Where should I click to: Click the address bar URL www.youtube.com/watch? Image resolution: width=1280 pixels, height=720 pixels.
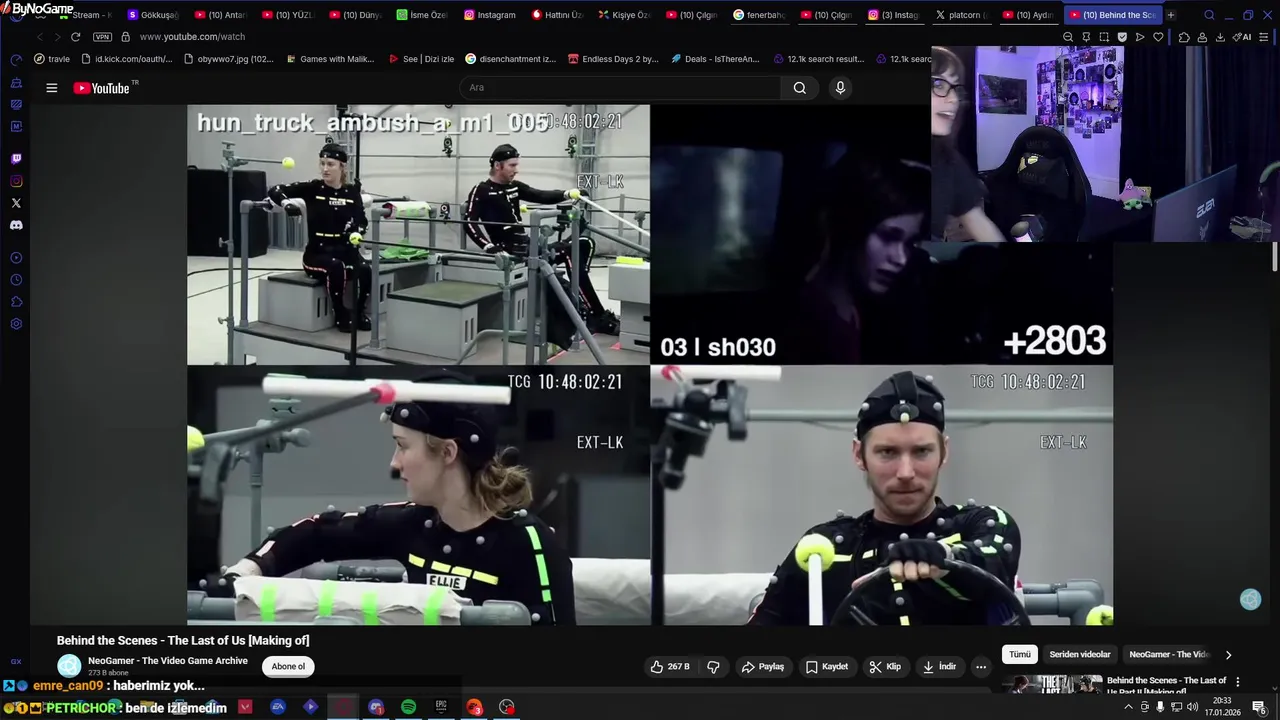(192, 37)
